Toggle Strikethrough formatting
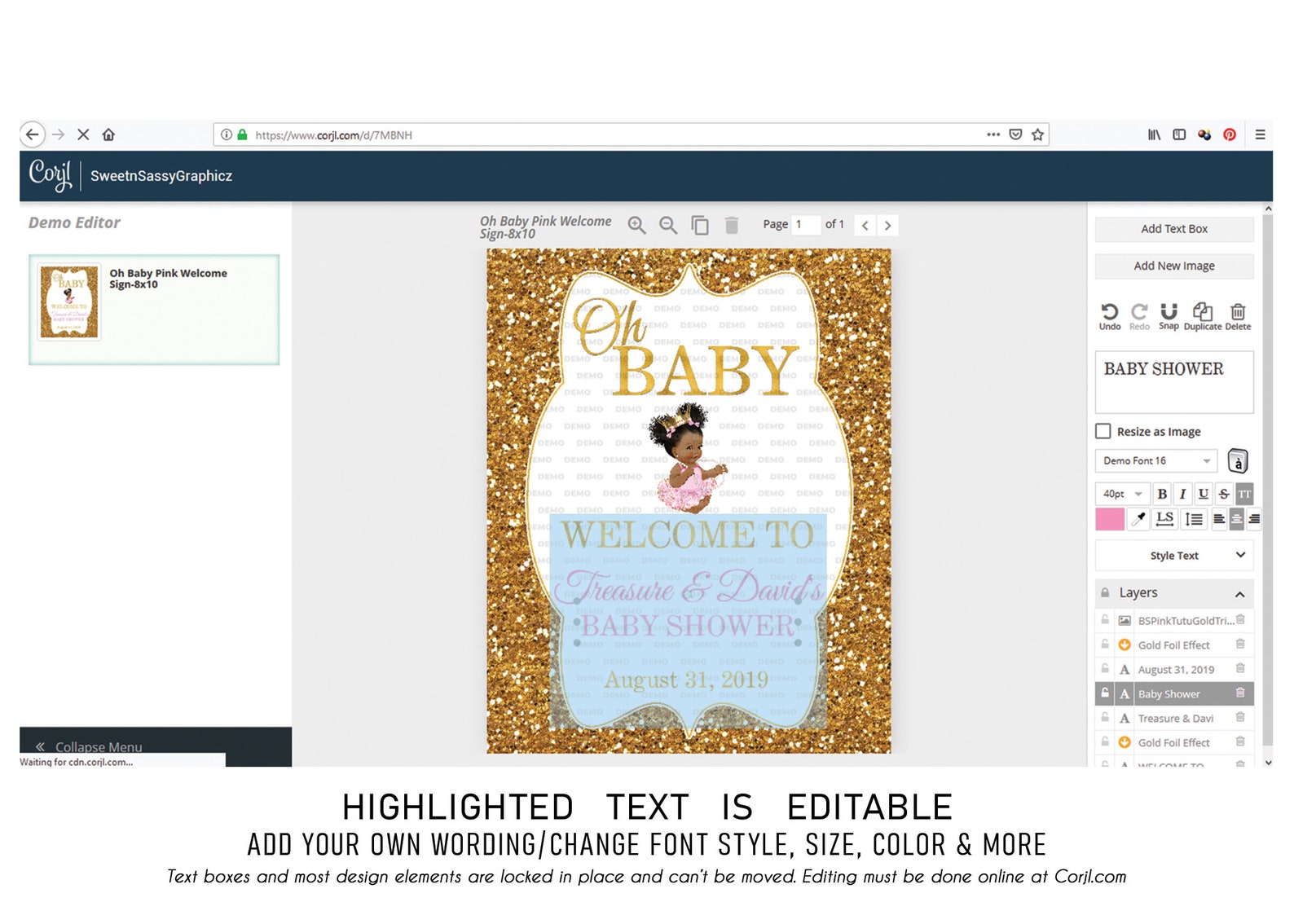The height and width of the screenshot is (924, 1294). click(x=1223, y=494)
